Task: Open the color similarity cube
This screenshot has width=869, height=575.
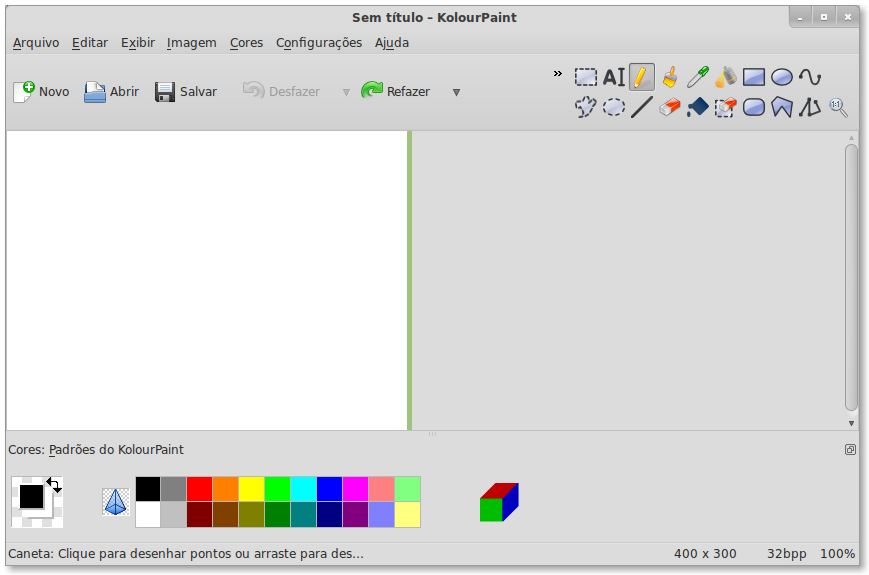Action: 499,502
